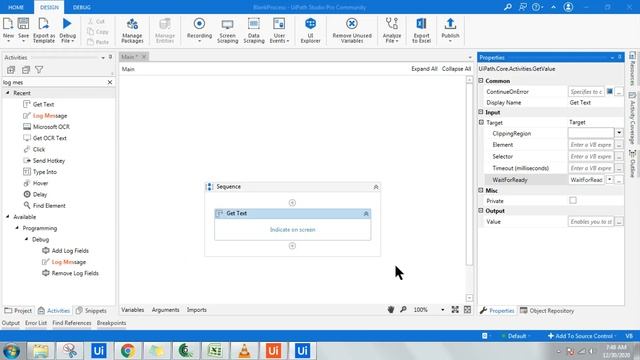
Task: Click the pan hand tool icon
Action: coord(391,310)
